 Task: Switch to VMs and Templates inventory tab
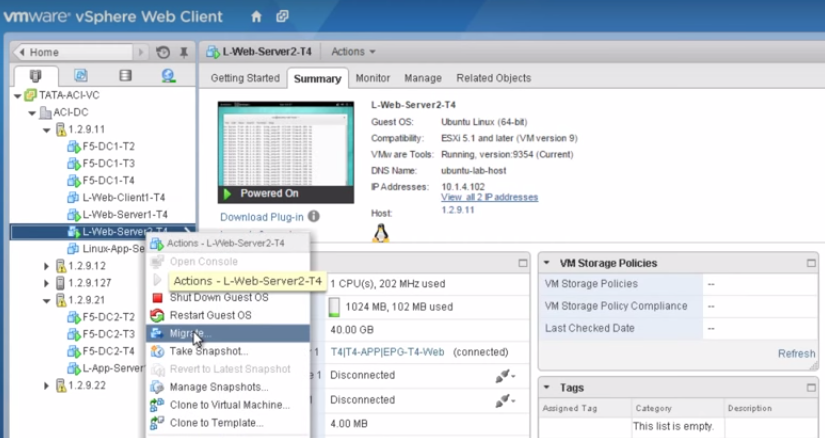[81, 75]
